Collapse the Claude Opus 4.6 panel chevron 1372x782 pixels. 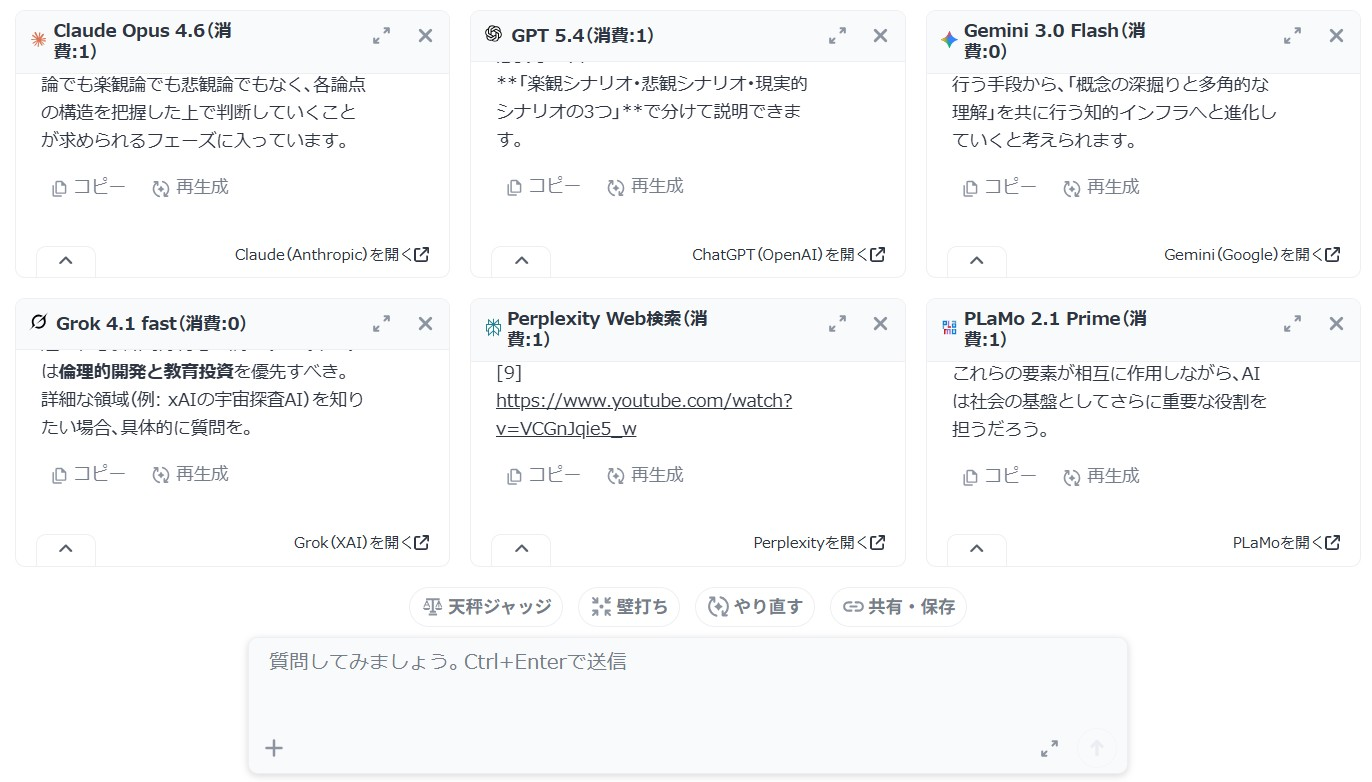point(66,261)
